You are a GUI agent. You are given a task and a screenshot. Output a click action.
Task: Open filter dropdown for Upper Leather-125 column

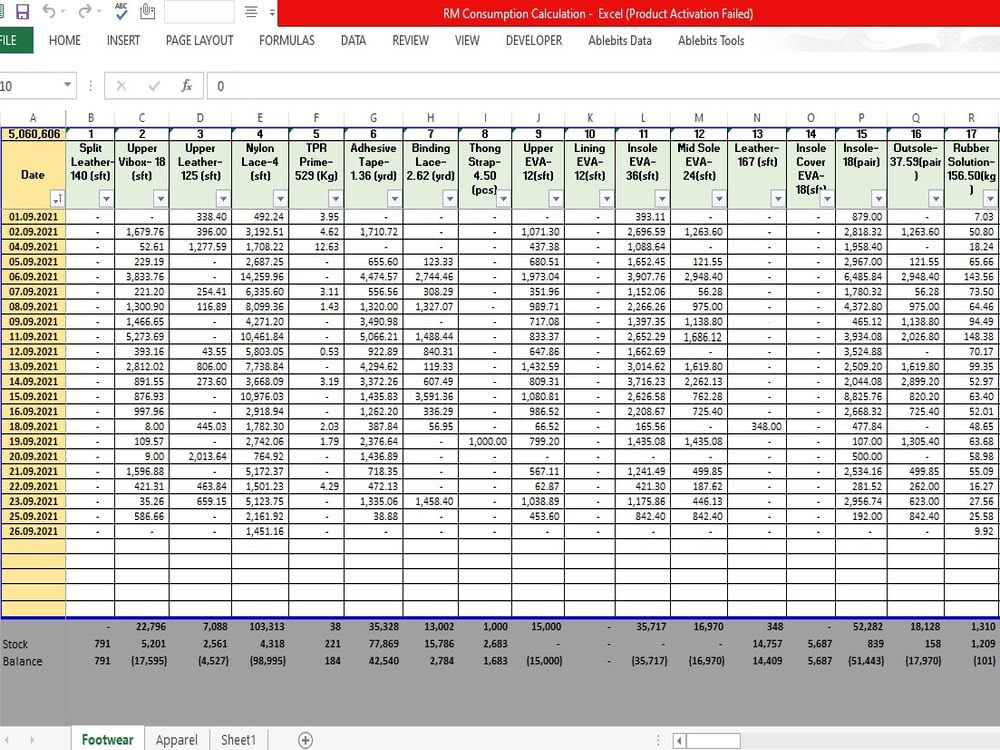pyautogui.click(x=223, y=199)
